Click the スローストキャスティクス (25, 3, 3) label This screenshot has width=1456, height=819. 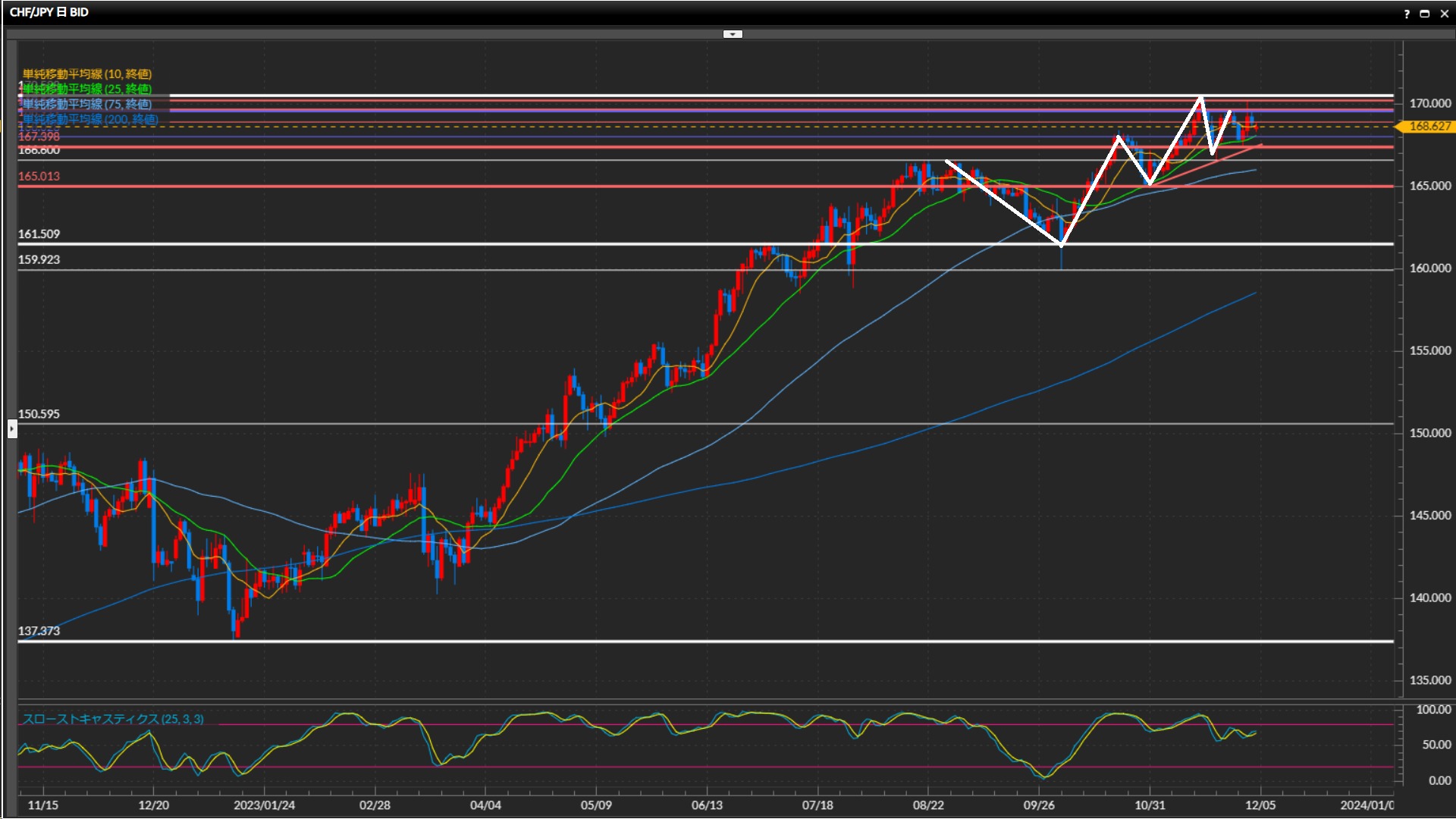(113, 719)
